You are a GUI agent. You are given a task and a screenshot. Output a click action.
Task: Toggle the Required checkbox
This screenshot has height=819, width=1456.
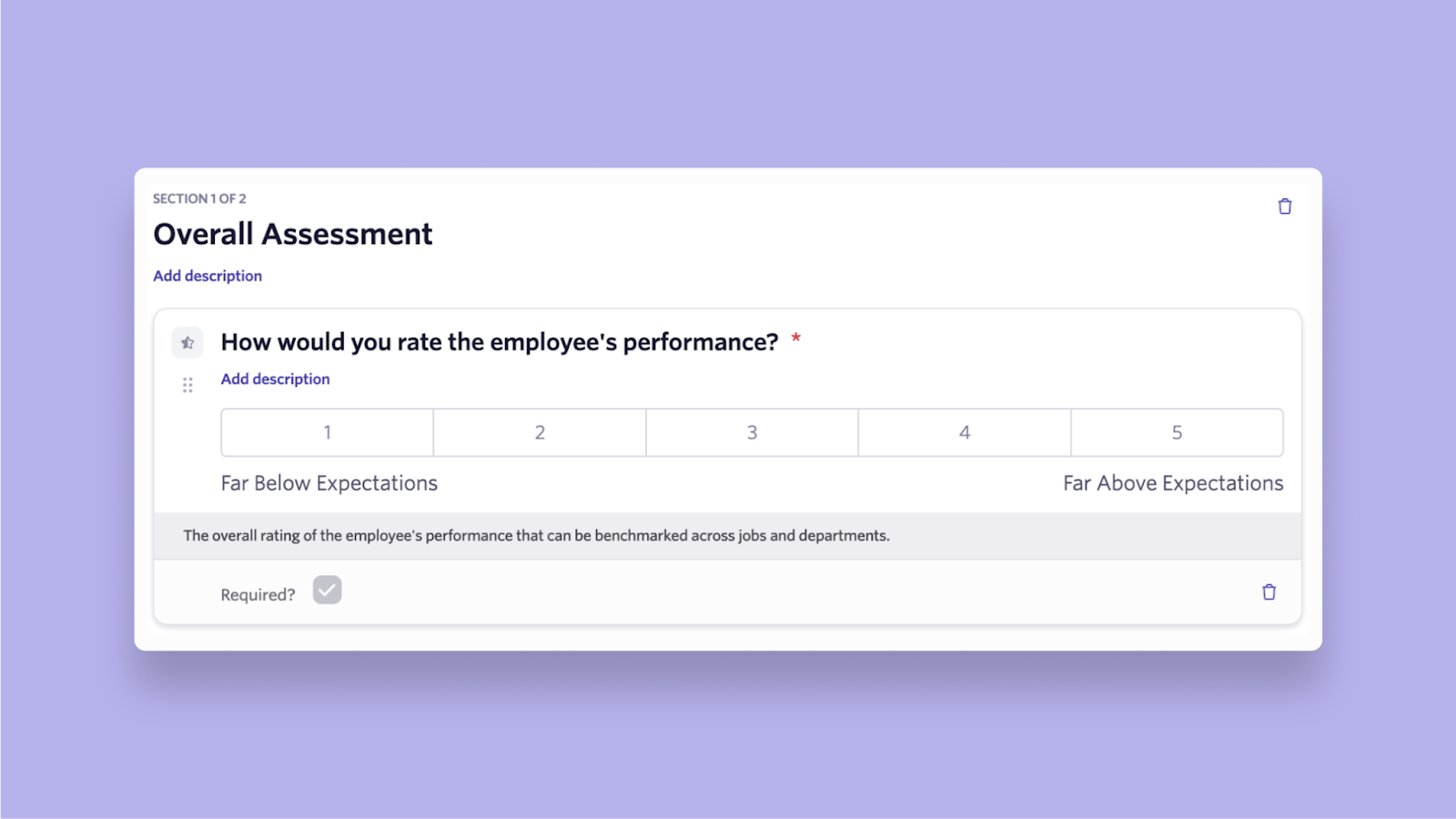(327, 591)
